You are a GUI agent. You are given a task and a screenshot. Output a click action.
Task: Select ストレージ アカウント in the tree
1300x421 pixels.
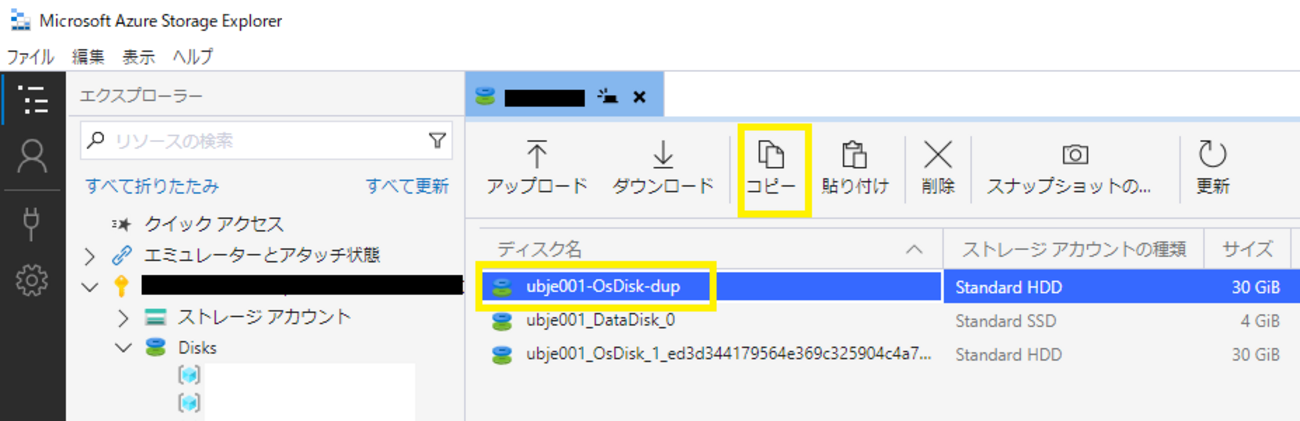(x=265, y=317)
